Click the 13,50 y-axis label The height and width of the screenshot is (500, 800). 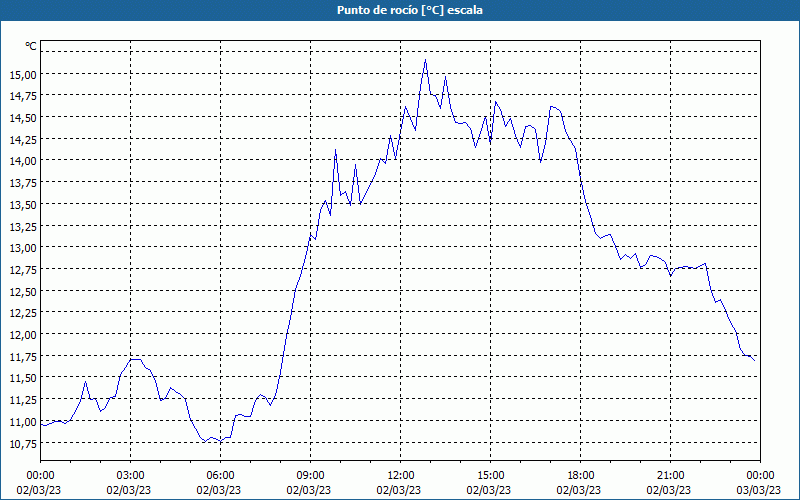(x=23, y=205)
